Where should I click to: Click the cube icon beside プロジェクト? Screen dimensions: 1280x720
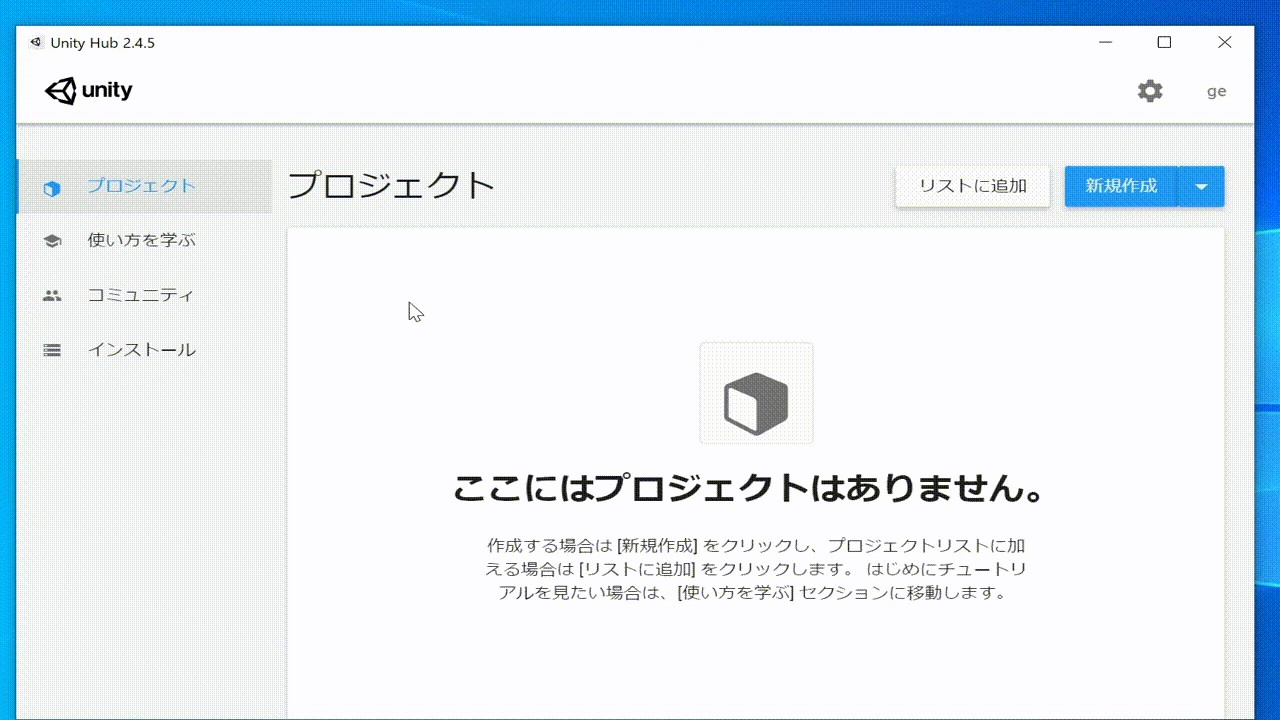pyautogui.click(x=52, y=187)
